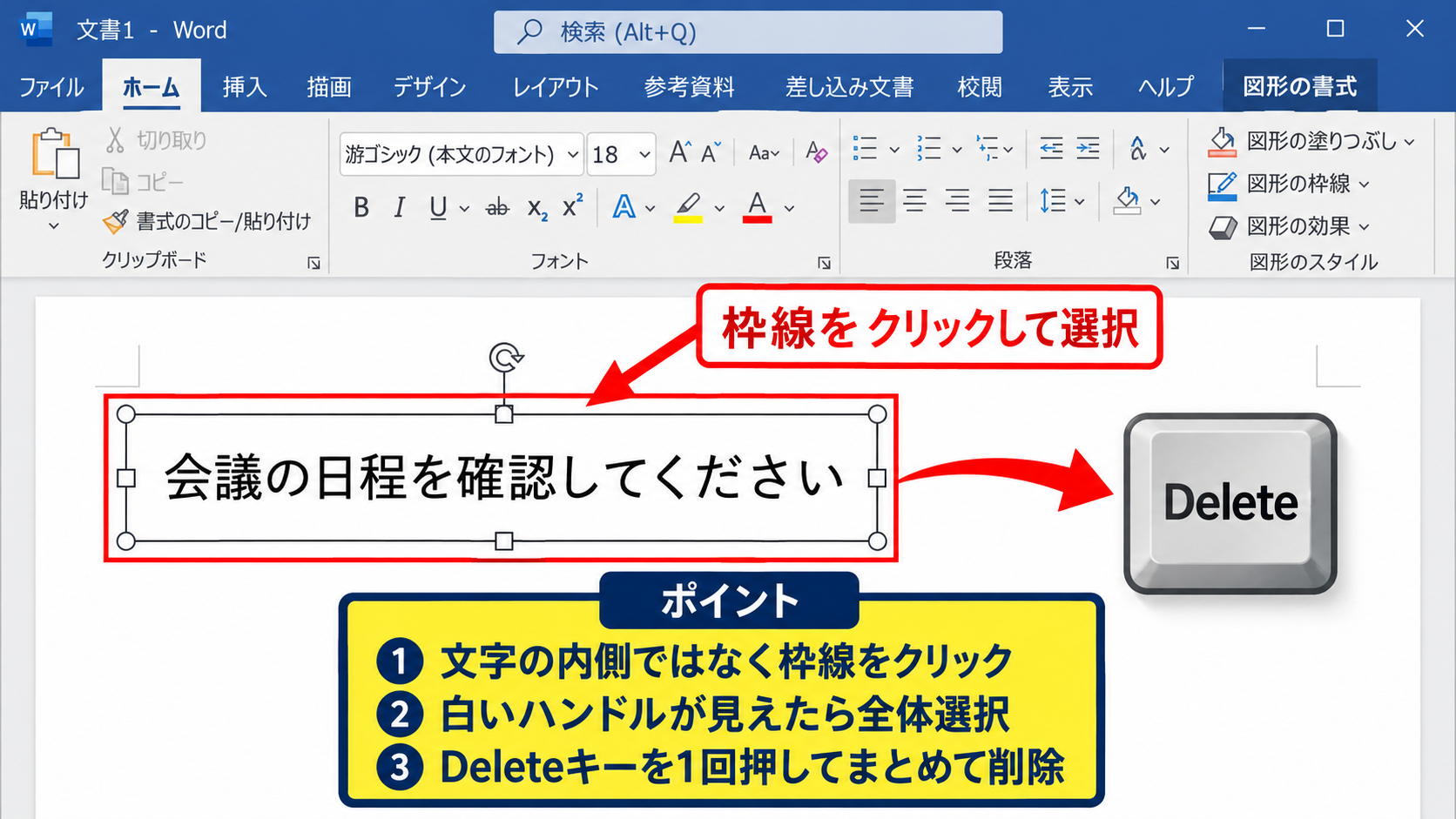Viewport: 1456px width, 819px height.
Task: Open the 段落 group dialog launcher
Action: click(x=1173, y=263)
